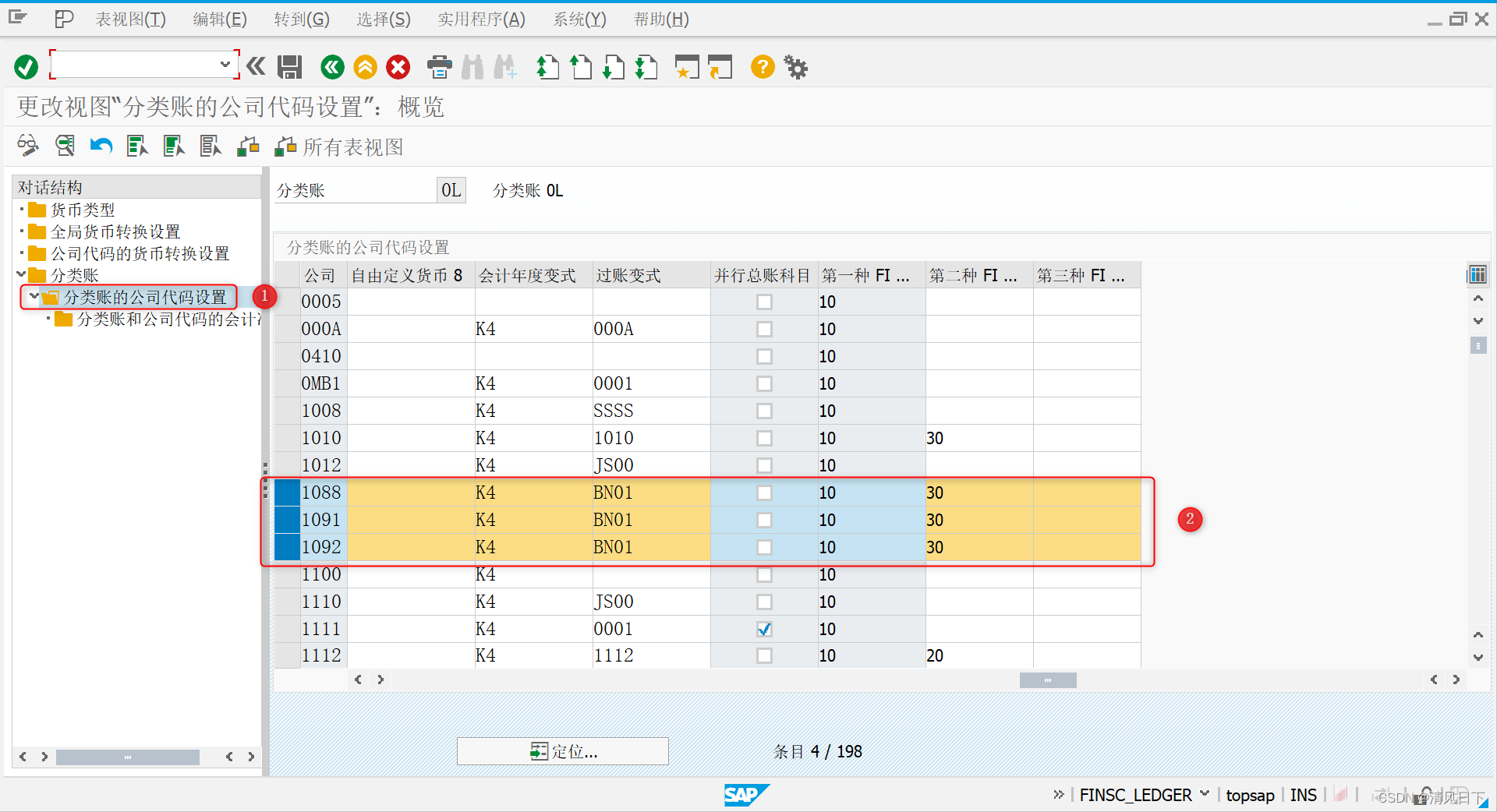Open the 转到(G) menu
The width and height of the screenshot is (1497, 812).
coord(301,19)
